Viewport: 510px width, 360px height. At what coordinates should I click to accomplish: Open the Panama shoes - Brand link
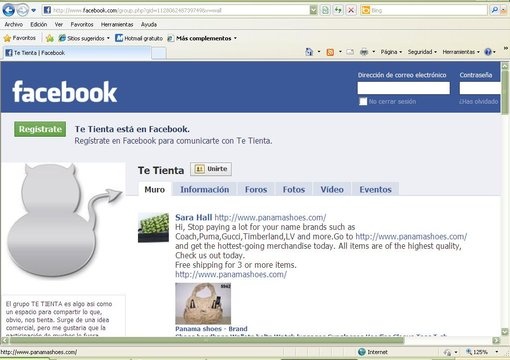pyautogui.click(x=211, y=328)
